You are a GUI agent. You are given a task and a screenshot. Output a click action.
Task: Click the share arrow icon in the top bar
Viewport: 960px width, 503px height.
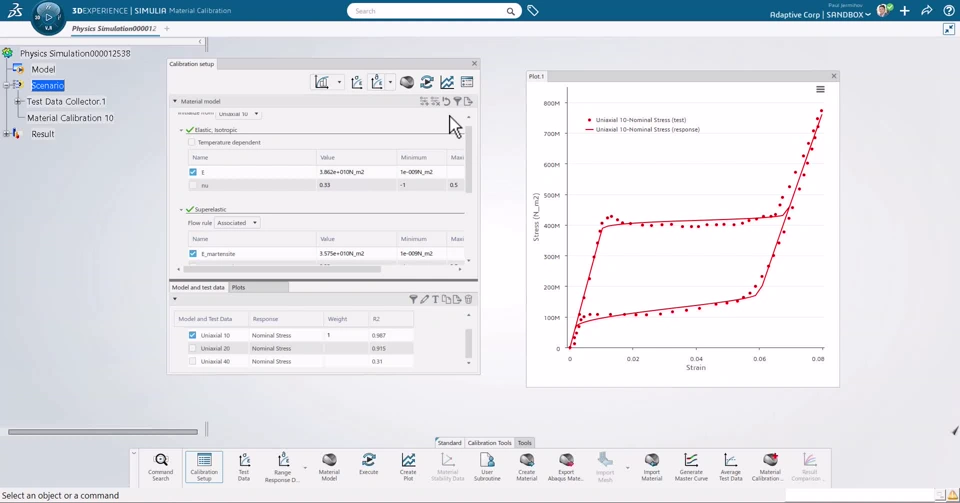pyautogui.click(x=927, y=11)
